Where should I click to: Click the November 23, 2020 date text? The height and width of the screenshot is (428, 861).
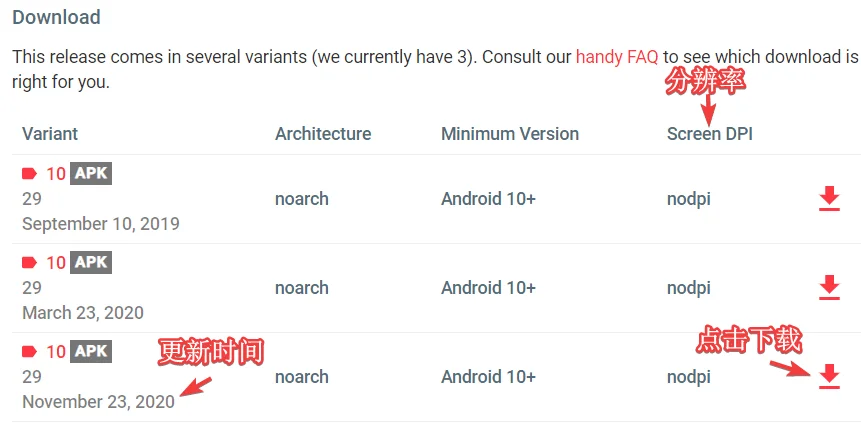98,402
